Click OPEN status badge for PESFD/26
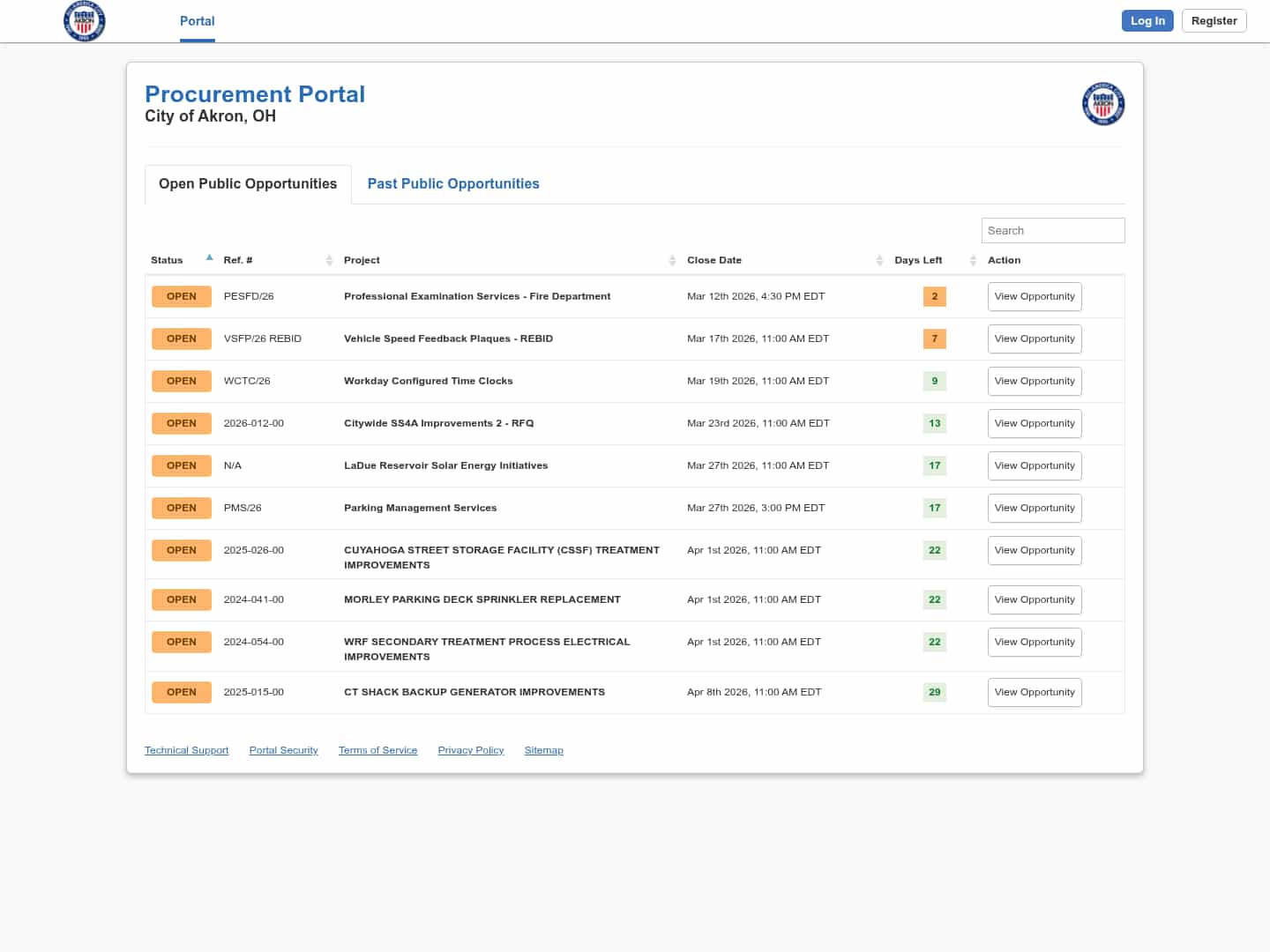This screenshot has width=1270, height=952. coord(181,296)
